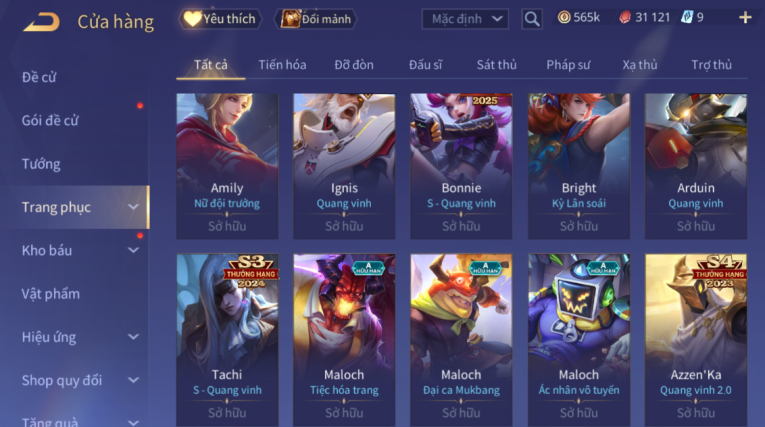Image resolution: width=765 pixels, height=427 pixels.
Task: Click the heart icon in Yêu thích
Action: tap(192, 19)
